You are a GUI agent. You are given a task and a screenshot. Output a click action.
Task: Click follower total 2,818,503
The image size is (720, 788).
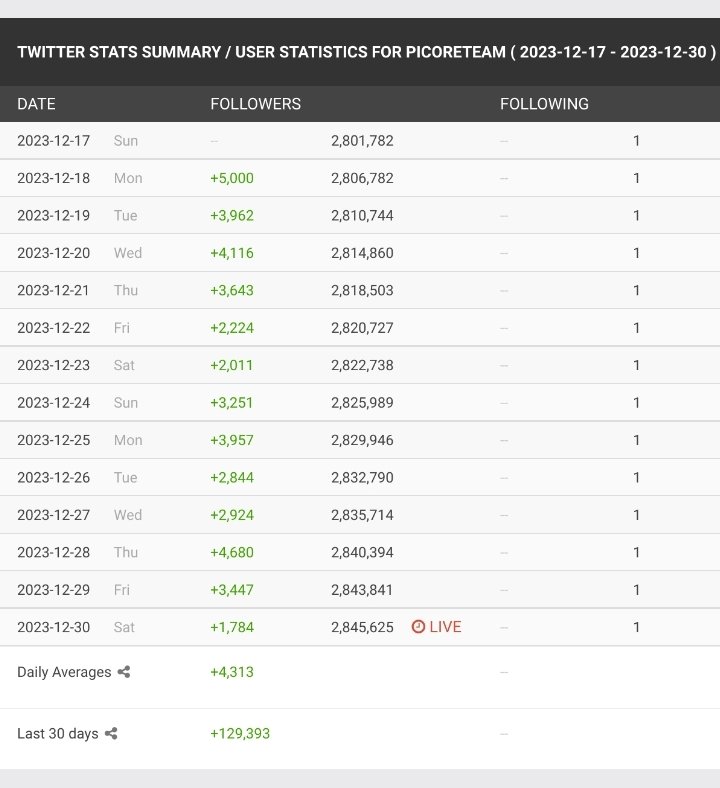(362, 290)
